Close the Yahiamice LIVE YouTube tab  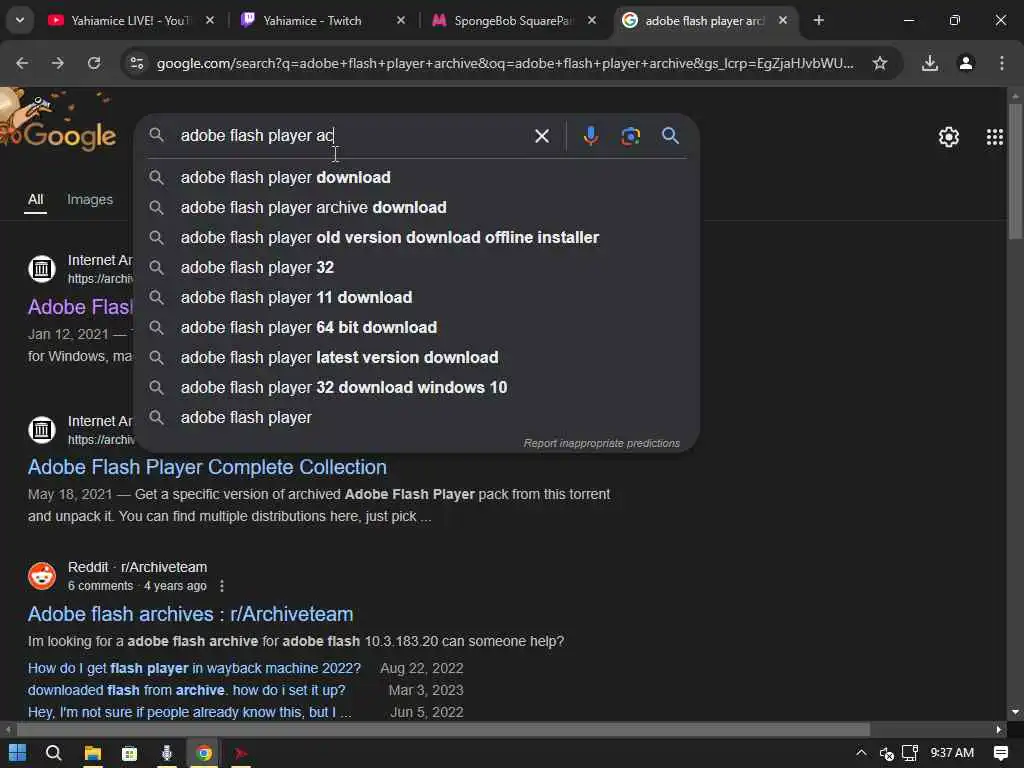coord(210,20)
